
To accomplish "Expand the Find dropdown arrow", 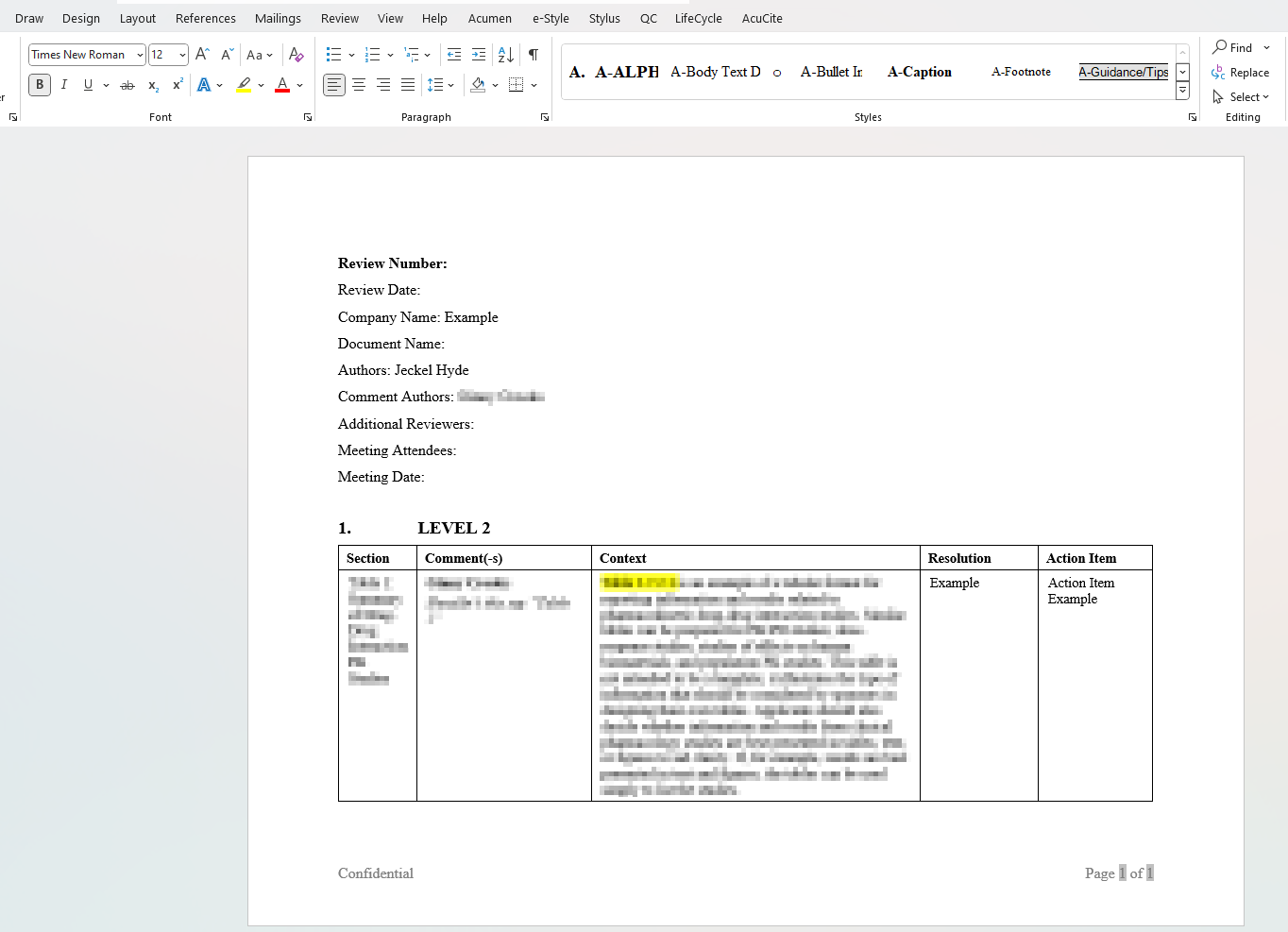I will click(x=1266, y=47).
